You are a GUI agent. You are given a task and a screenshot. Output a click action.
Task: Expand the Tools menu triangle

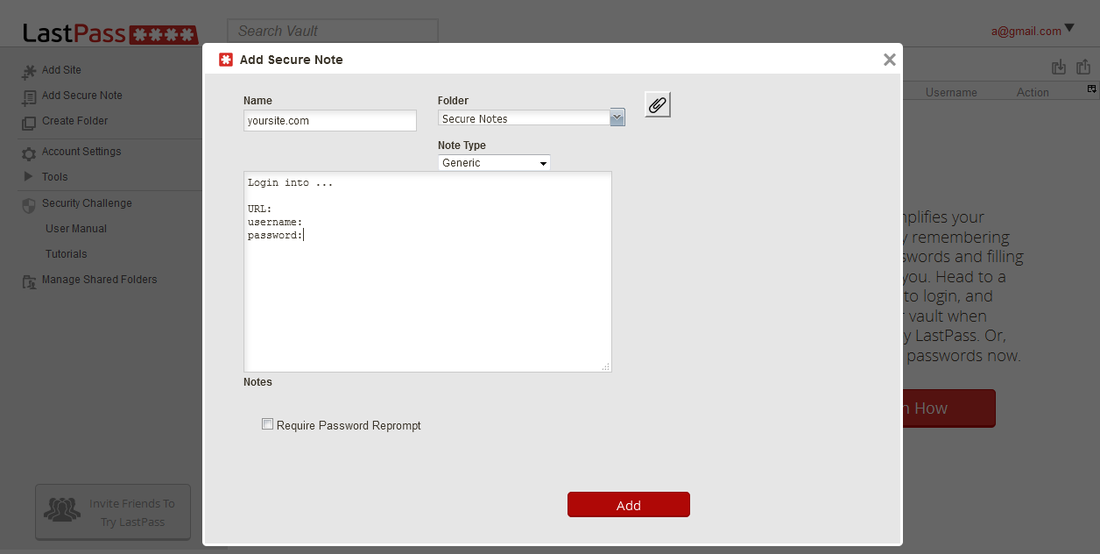click(28, 176)
